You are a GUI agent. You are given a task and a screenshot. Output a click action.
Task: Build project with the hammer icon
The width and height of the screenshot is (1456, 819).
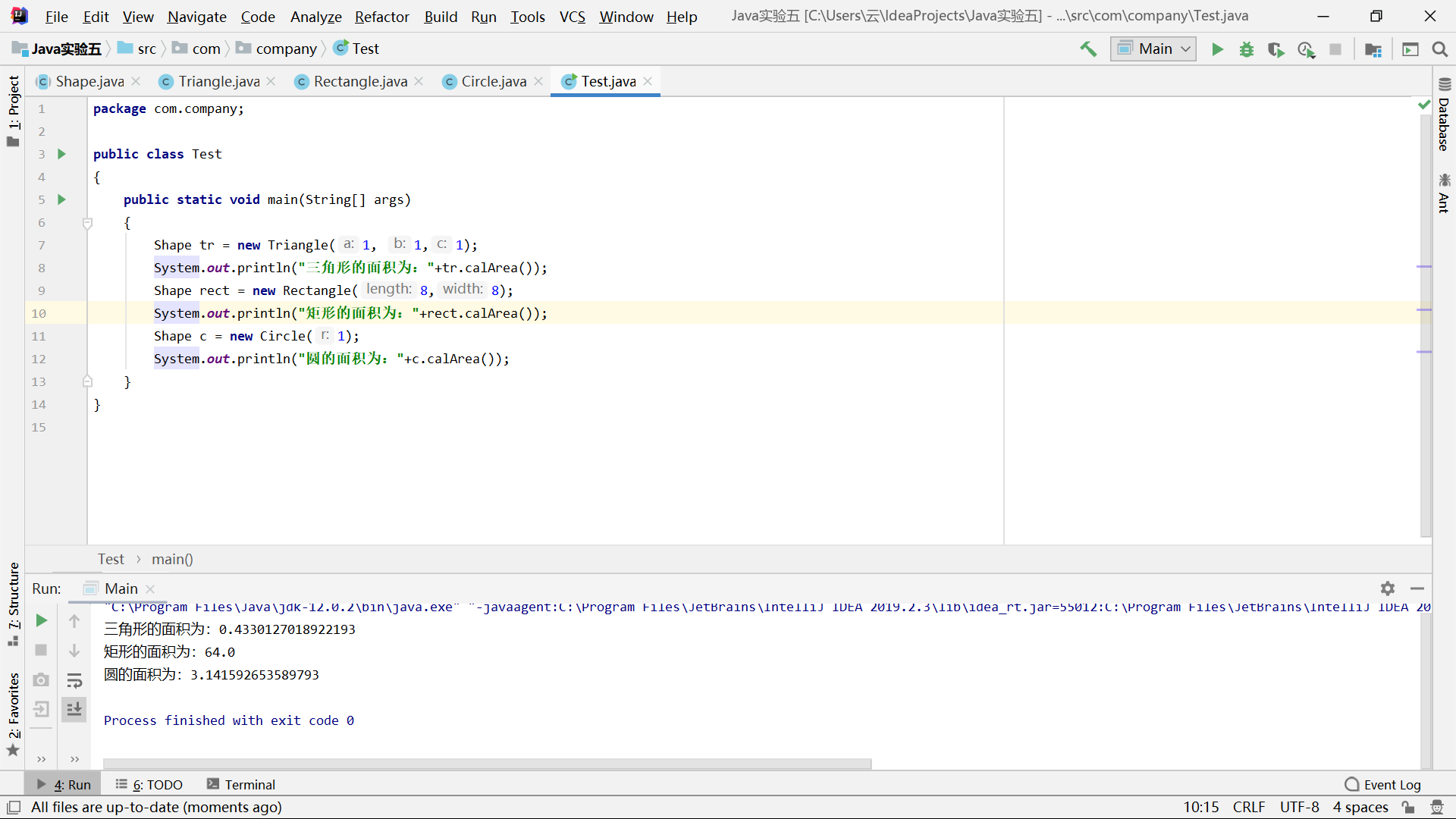tap(1088, 49)
